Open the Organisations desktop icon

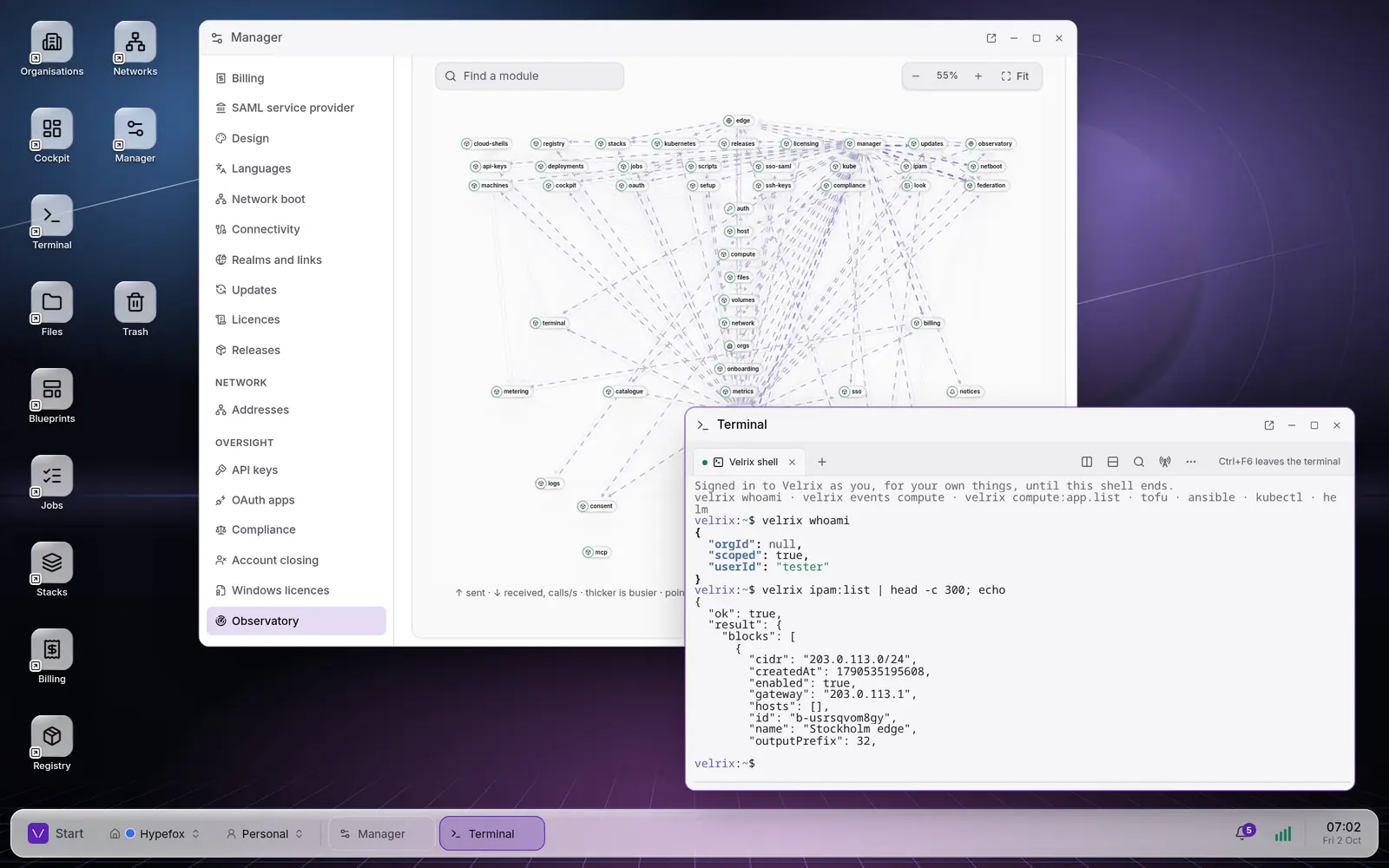point(52,49)
